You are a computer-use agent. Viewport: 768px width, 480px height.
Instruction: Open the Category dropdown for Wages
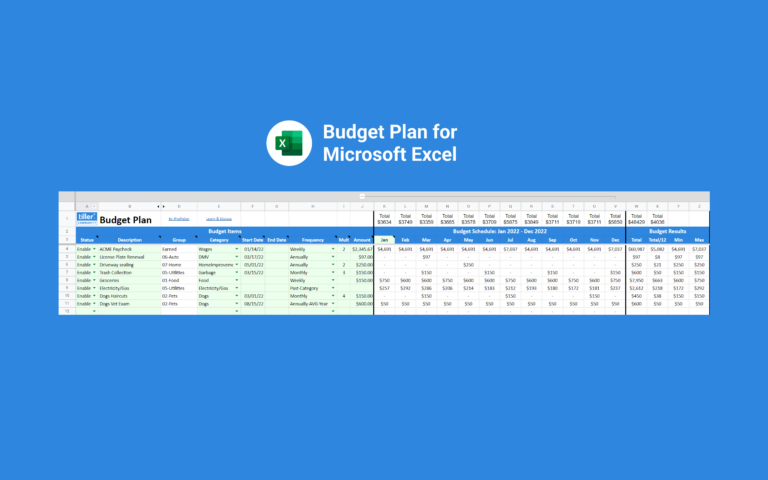pyautogui.click(x=237, y=249)
